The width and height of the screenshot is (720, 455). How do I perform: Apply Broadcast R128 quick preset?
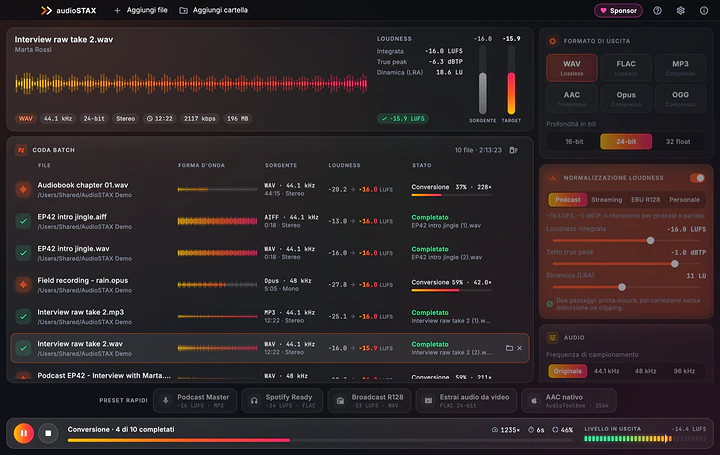[369, 400]
